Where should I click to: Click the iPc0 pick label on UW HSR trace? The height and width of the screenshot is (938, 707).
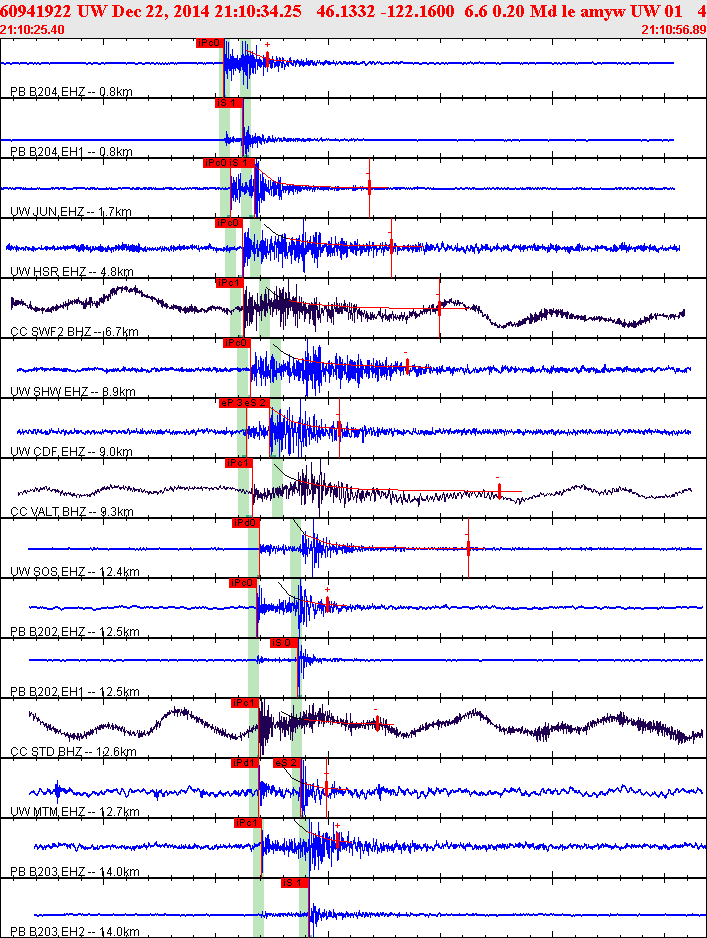tap(229, 223)
